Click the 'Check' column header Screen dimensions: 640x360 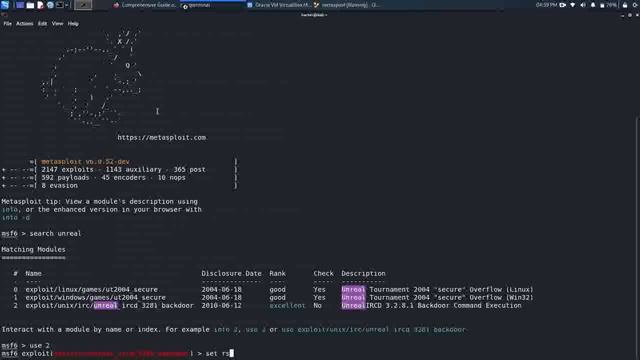pyautogui.click(x=323, y=273)
